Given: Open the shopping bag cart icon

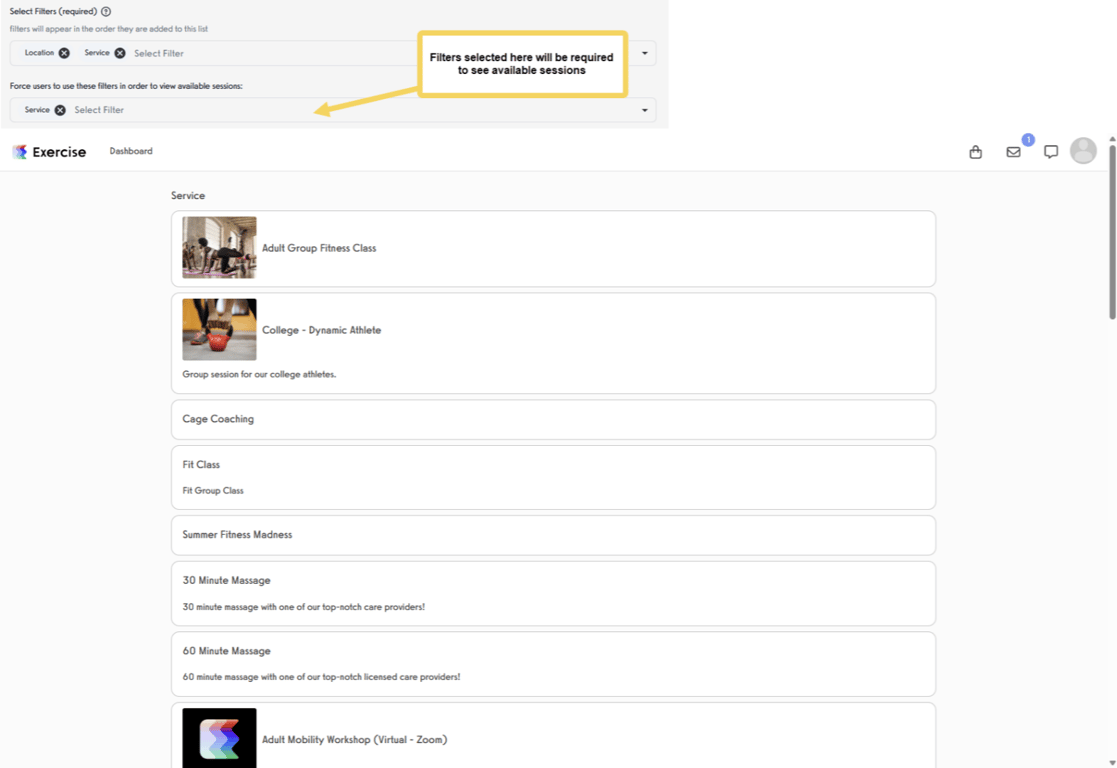Looking at the screenshot, I should click(976, 152).
